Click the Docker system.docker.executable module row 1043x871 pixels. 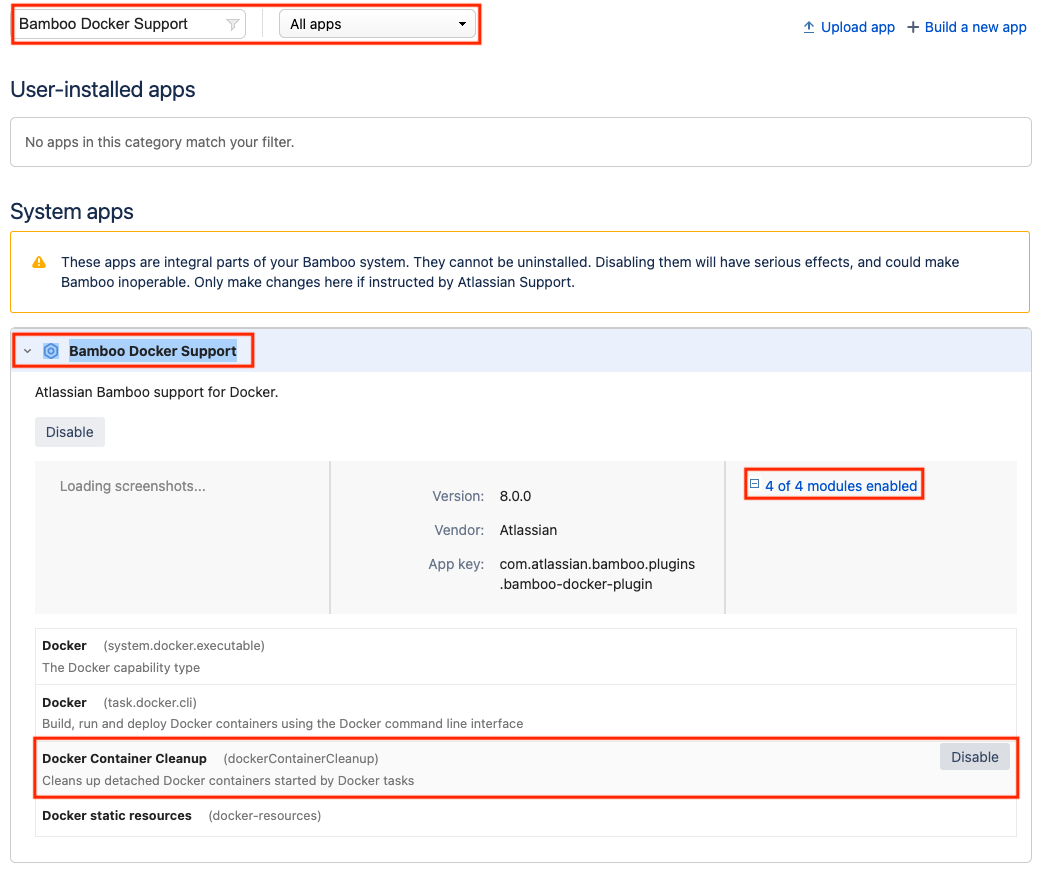[x=525, y=656]
